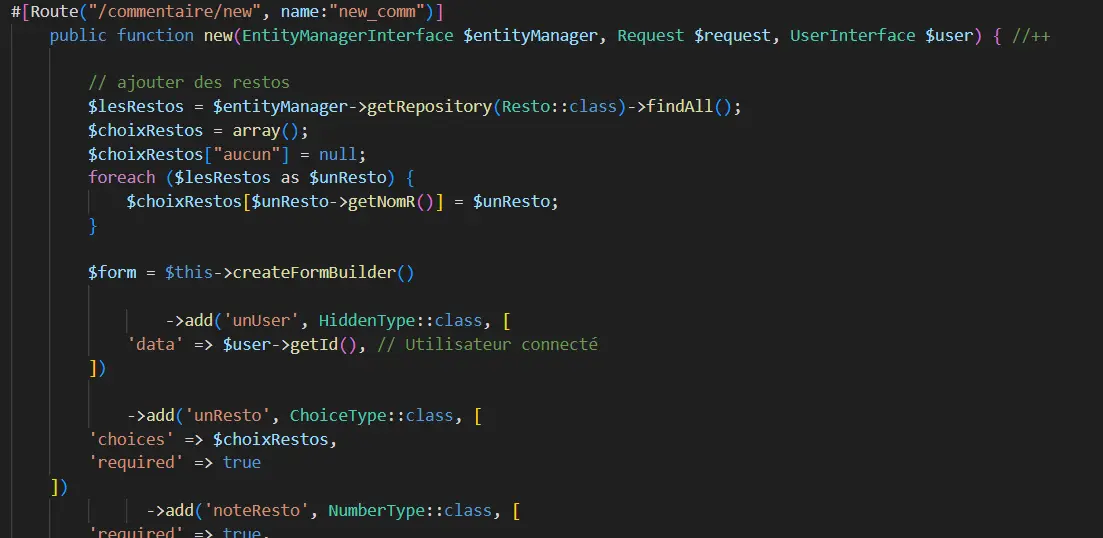Click the "public" keyword
Image resolution: width=1103 pixels, height=538 pixels.
click(79, 36)
